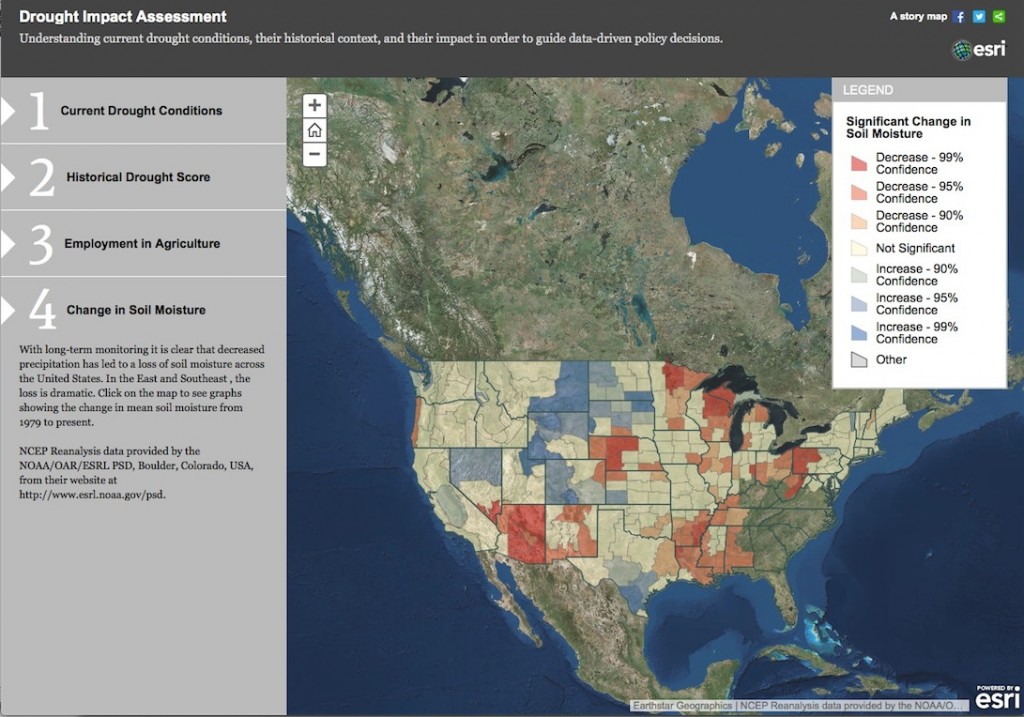1024x717 pixels.
Task: Click the 'Not Significant' legend label
Action: tap(915, 248)
